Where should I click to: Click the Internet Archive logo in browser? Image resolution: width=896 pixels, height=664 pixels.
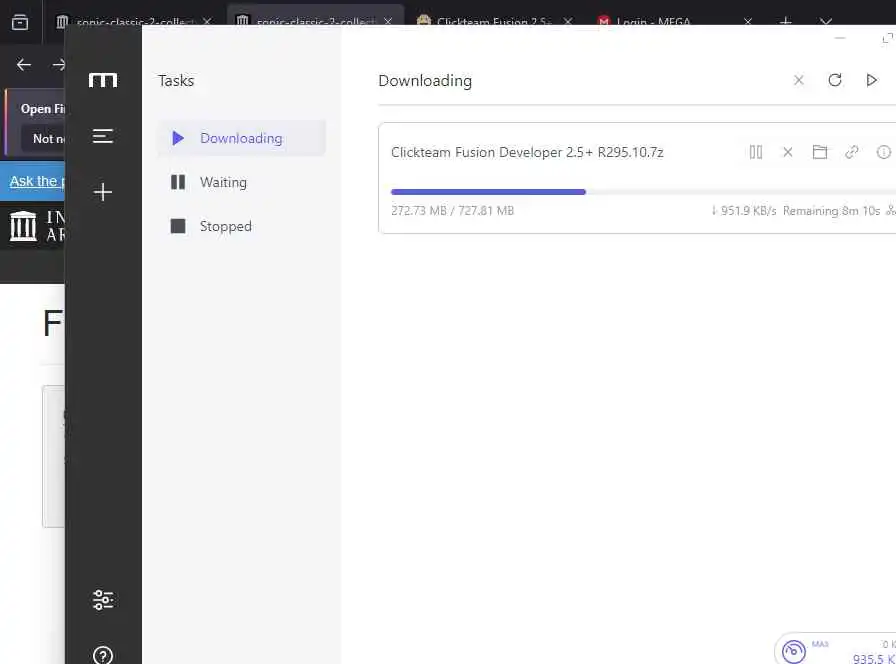tap(37, 226)
